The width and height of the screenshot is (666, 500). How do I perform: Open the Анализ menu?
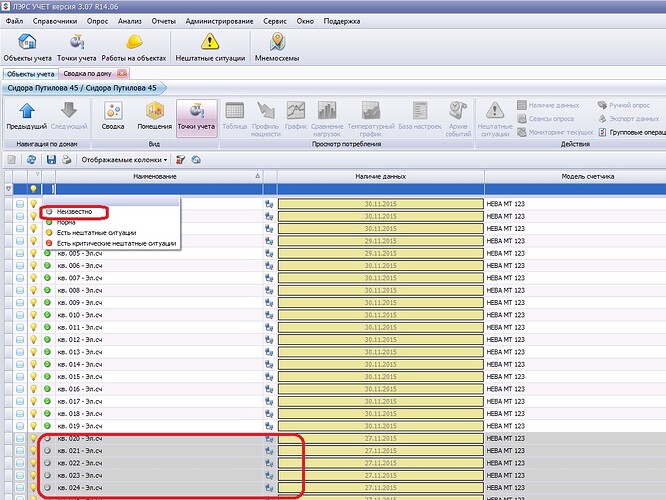(x=130, y=21)
